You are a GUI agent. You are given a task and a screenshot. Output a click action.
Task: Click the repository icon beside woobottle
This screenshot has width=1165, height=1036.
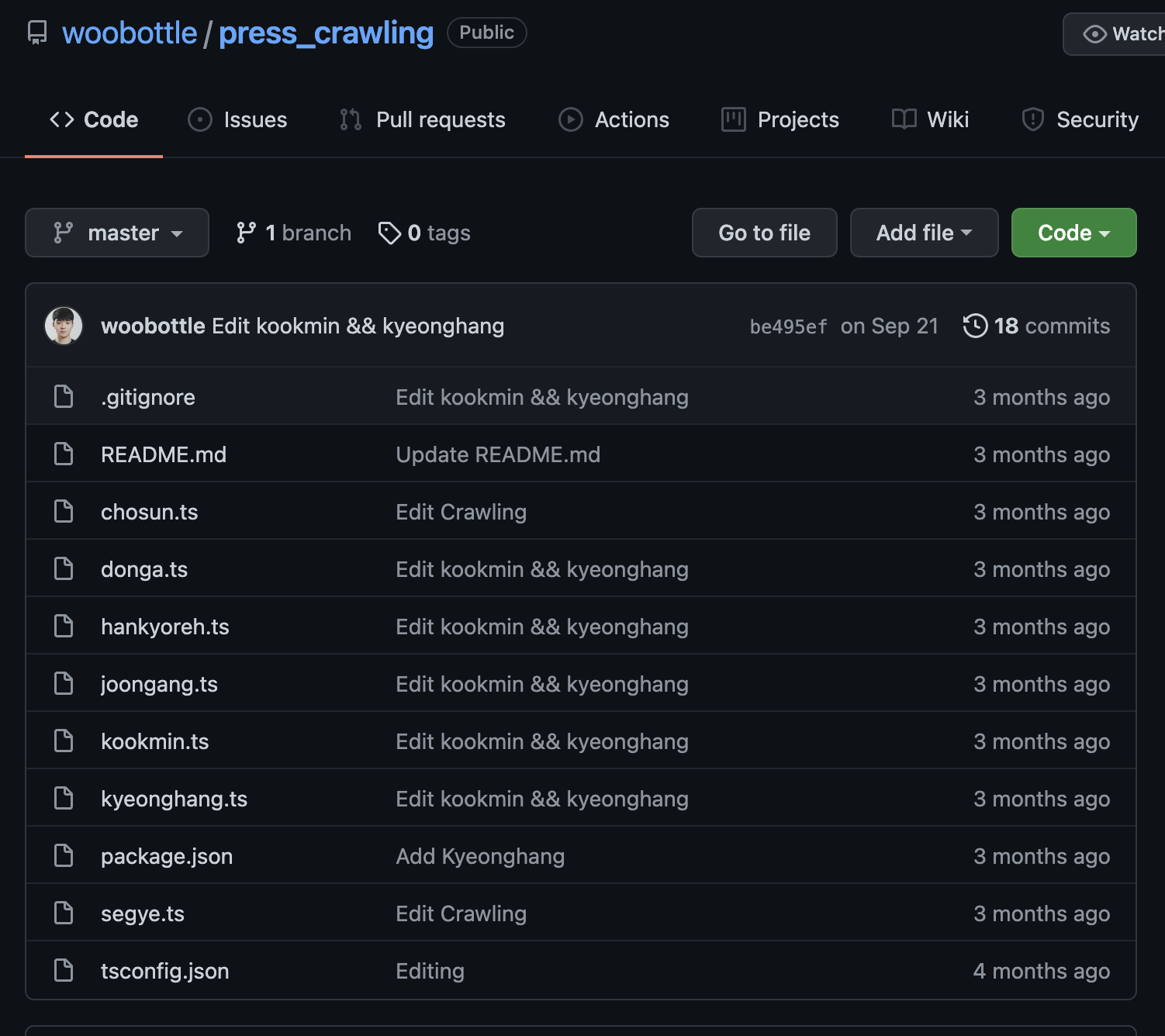37,33
